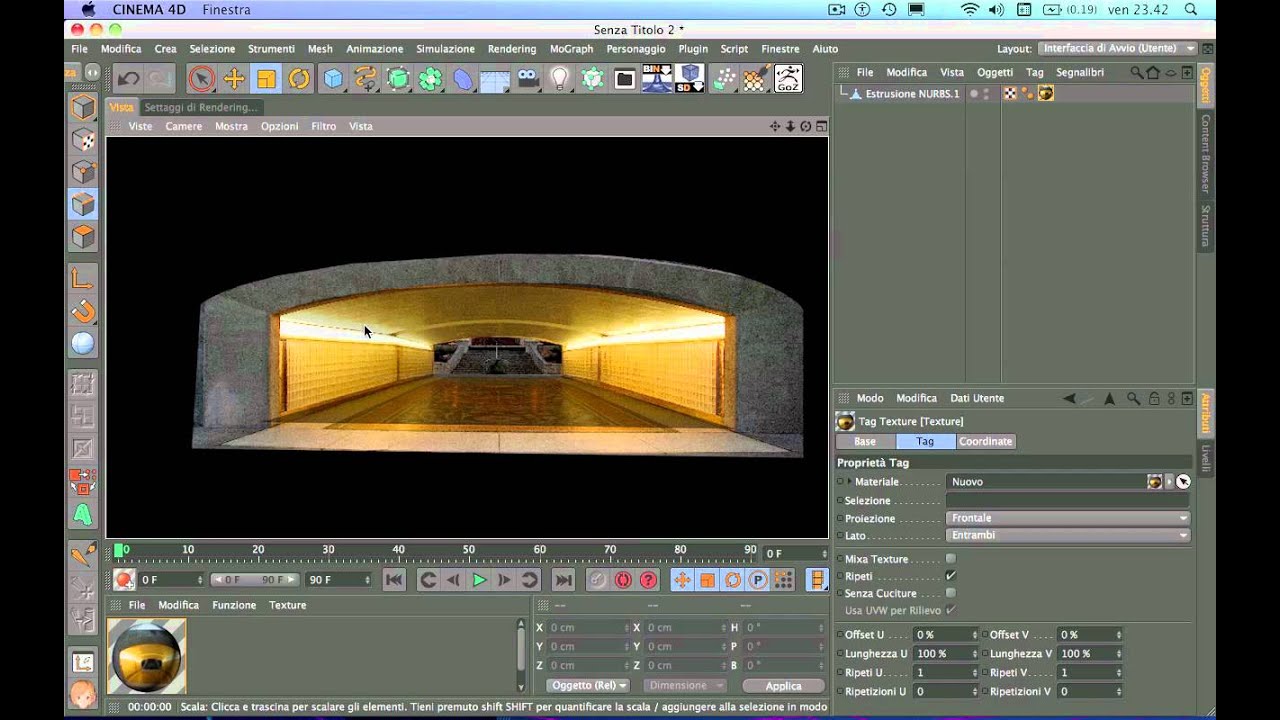Select the Rotate tool icon

(x=299, y=79)
